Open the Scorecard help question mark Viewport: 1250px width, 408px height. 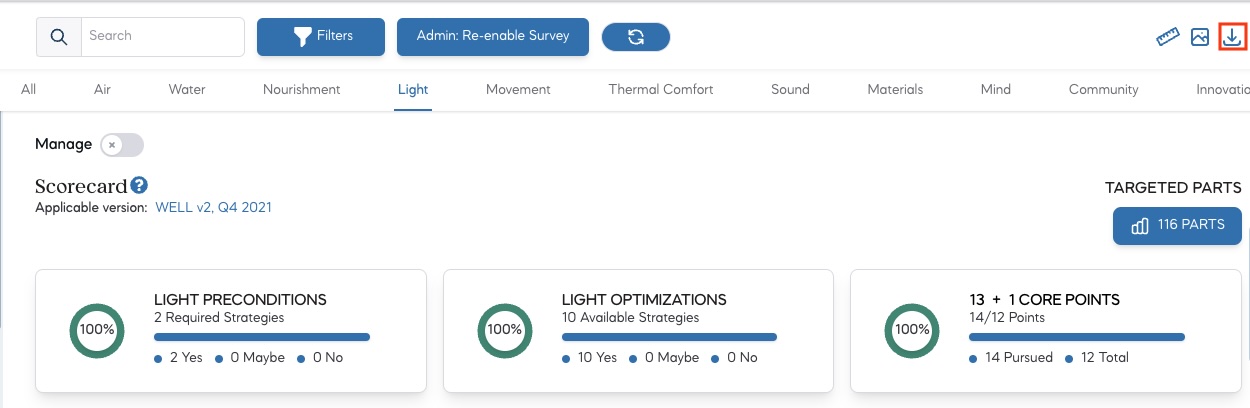(139, 185)
